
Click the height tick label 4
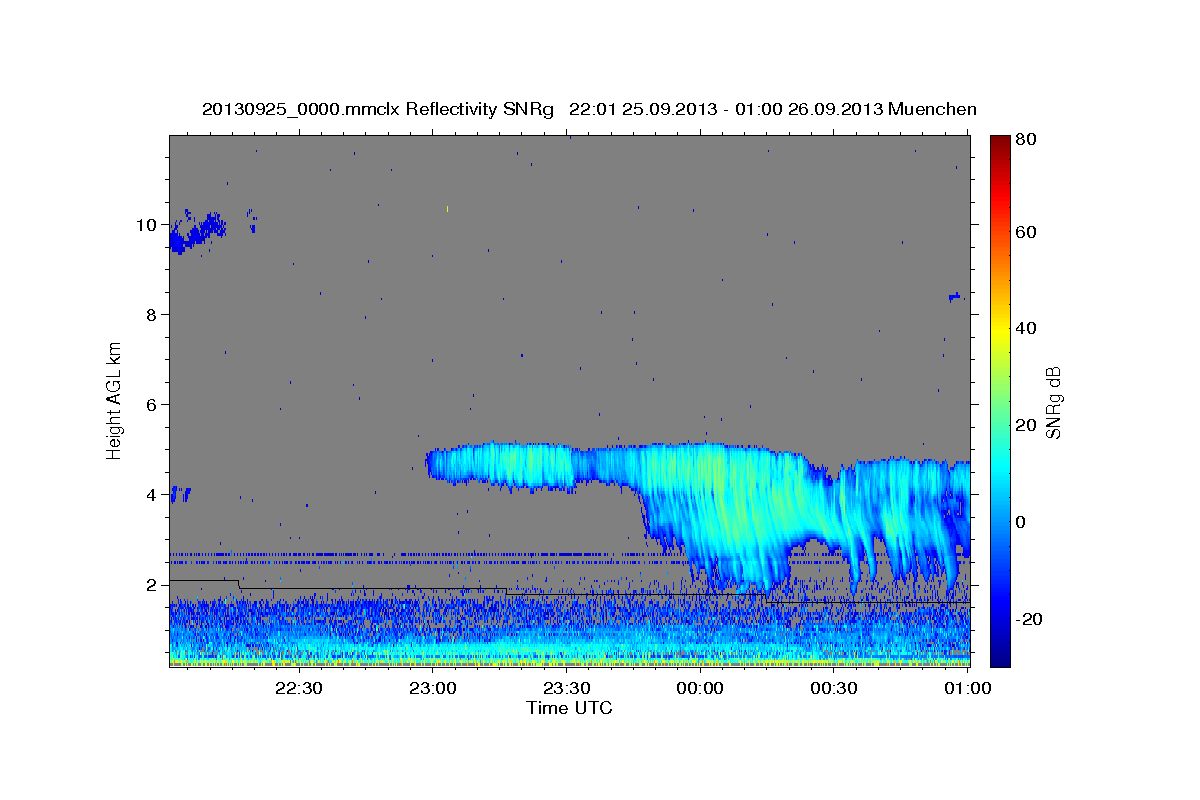(x=153, y=495)
